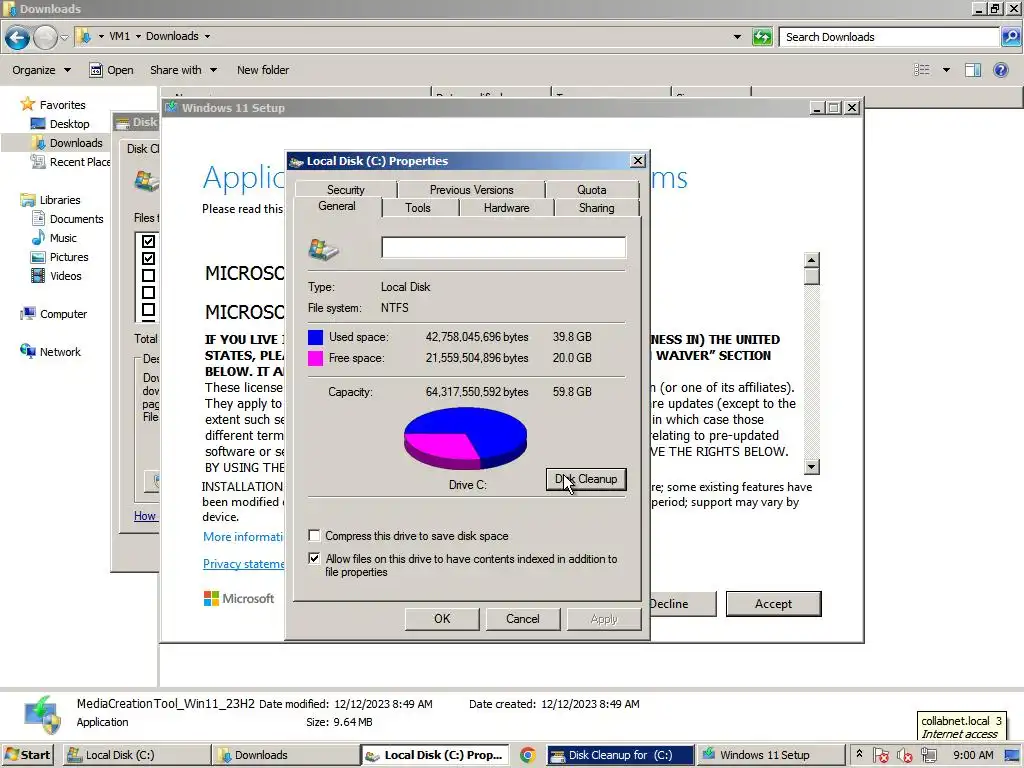Open Google Chrome from the taskbar
Screen dimensions: 1024x768
click(x=528, y=755)
